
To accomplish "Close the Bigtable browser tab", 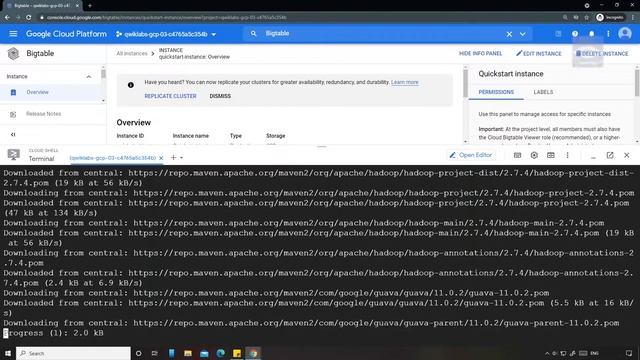I will pyautogui.click(x=77, y=6).
